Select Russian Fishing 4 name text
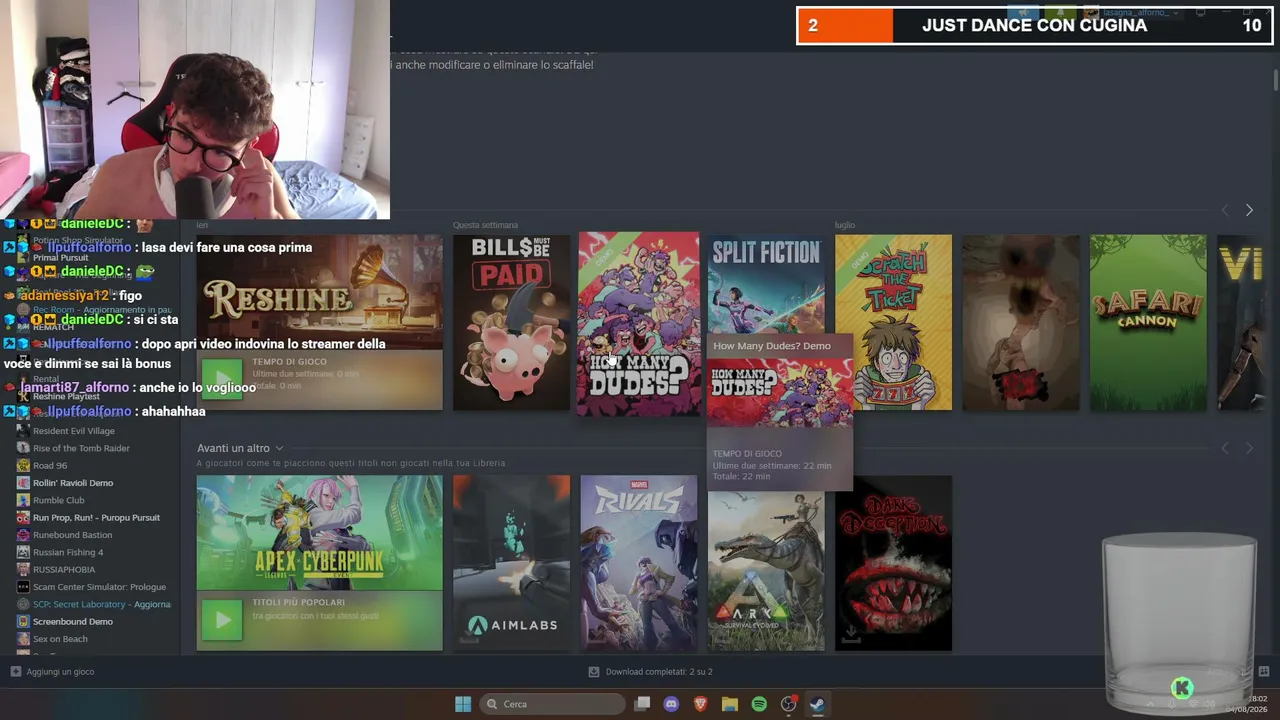 click(x=68, y=552)
